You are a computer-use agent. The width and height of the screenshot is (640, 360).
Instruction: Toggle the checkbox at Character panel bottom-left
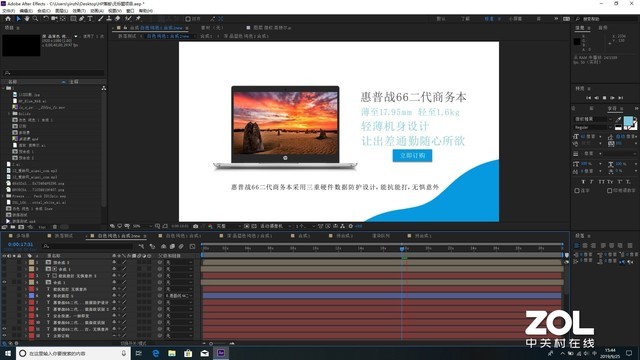[577, 191]
